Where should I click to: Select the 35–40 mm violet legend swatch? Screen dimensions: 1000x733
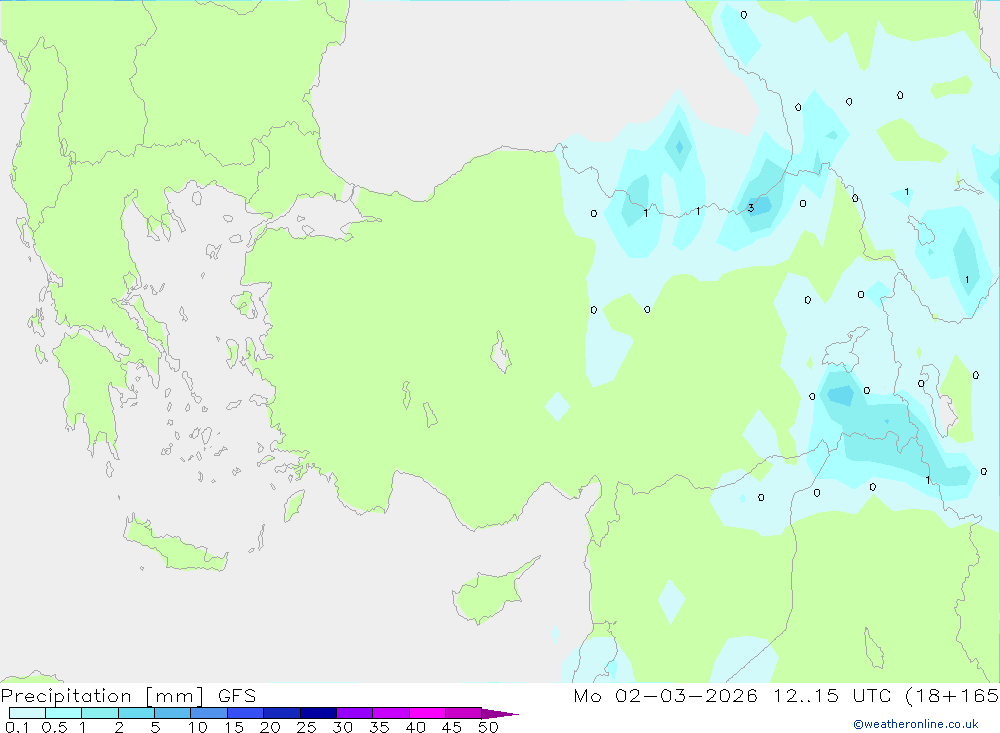(x=391, y=713)
